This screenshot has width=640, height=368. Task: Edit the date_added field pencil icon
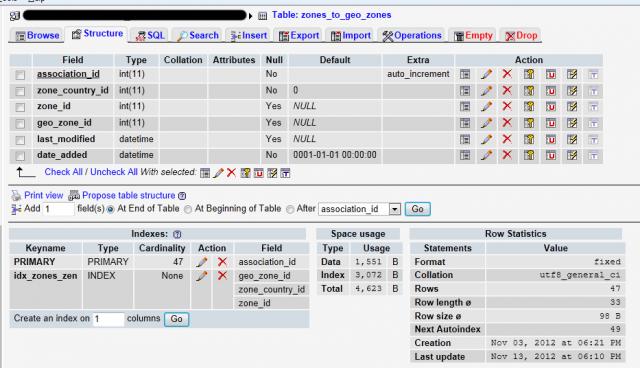(x=486, y=155)
